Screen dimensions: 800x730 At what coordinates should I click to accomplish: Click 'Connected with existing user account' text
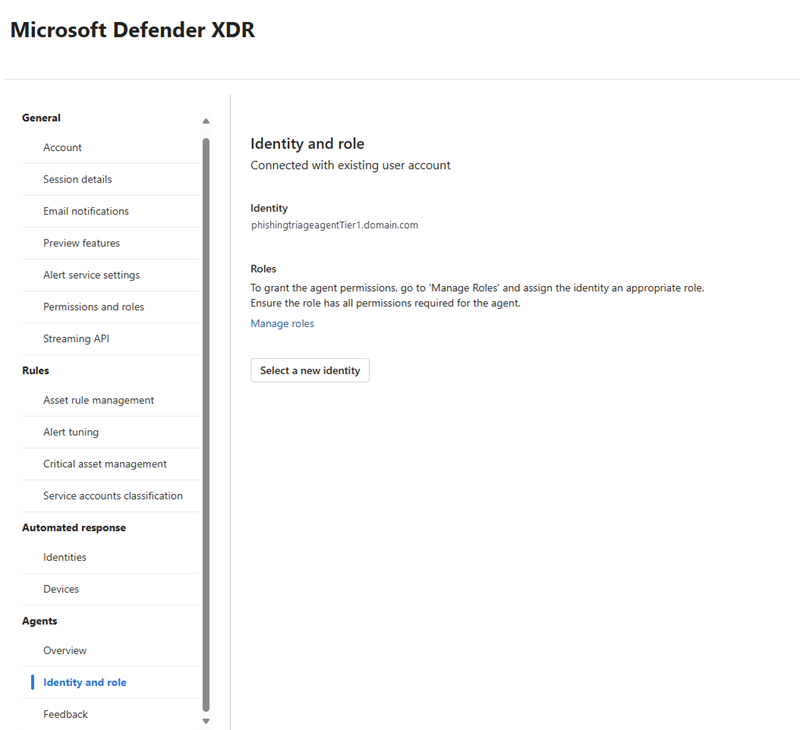(x=351, y=165)
